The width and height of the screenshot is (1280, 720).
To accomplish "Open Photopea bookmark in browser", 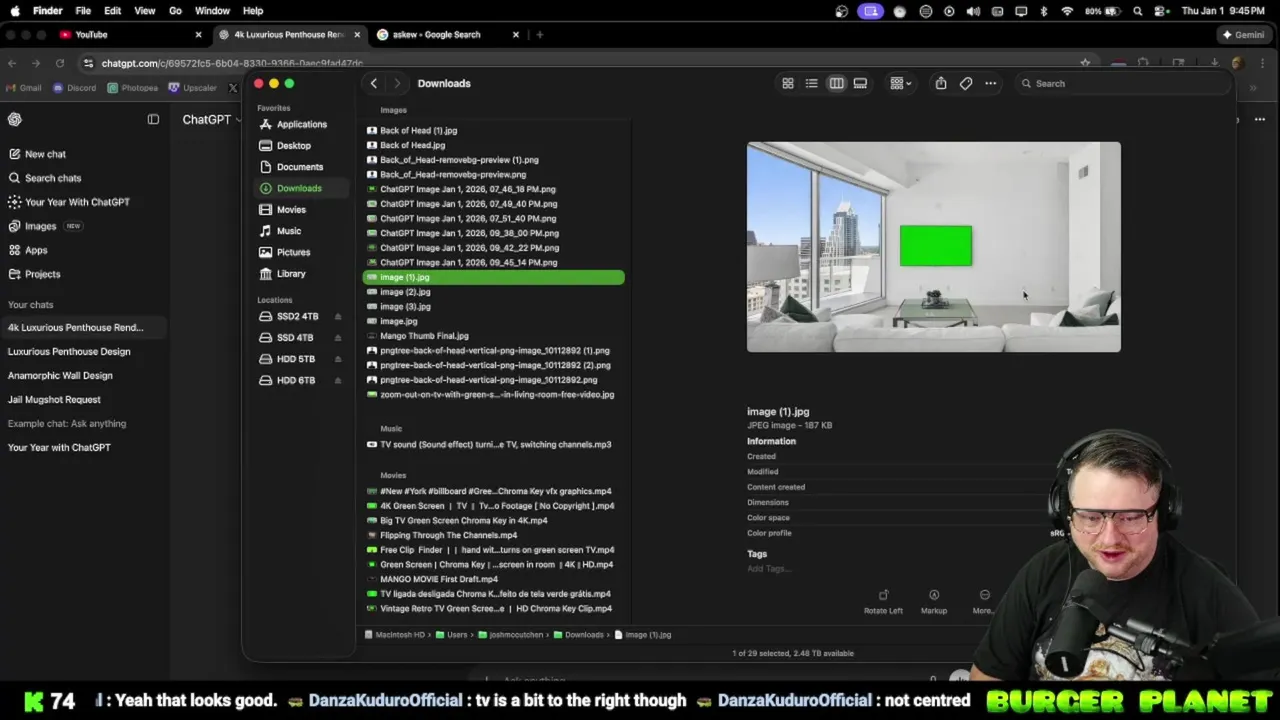I will click(x=133, y=88).
